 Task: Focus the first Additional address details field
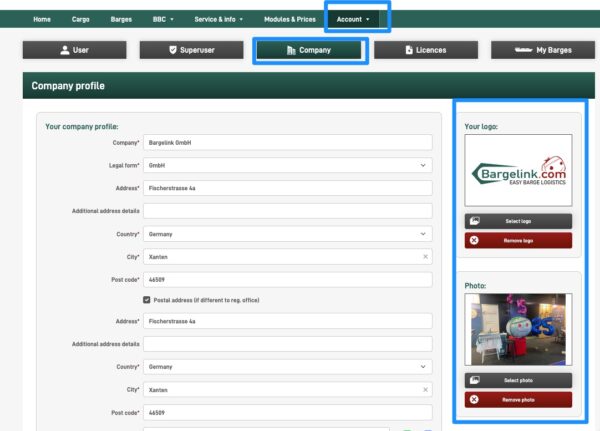tap(288, 211)
